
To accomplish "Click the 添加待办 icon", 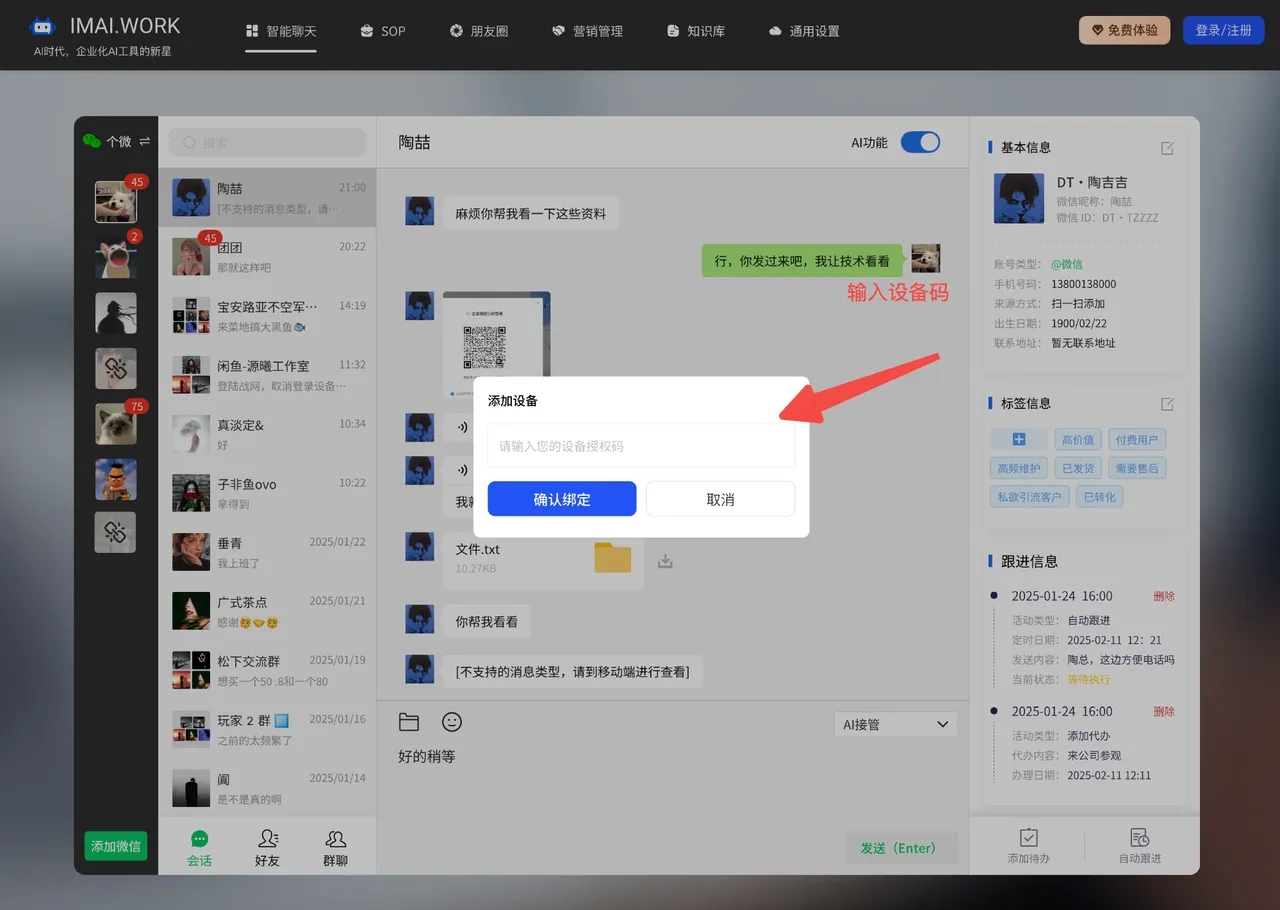I will coord(1028,838).
